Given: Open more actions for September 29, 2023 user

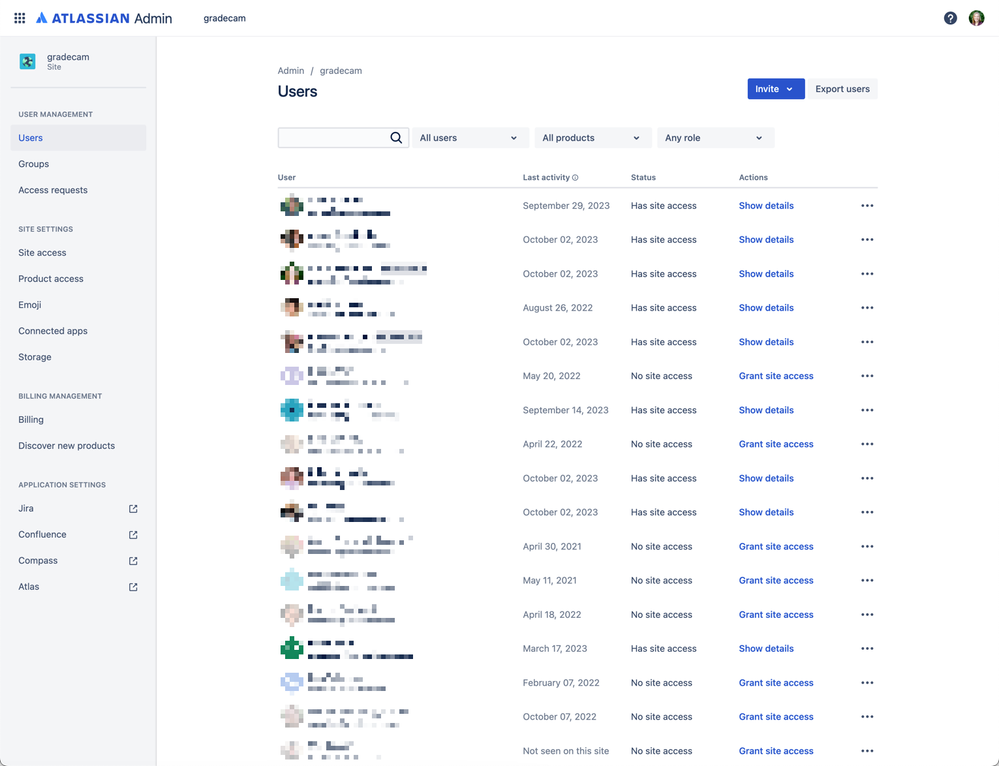Looking at the screenshot, I should coord(867,206).
